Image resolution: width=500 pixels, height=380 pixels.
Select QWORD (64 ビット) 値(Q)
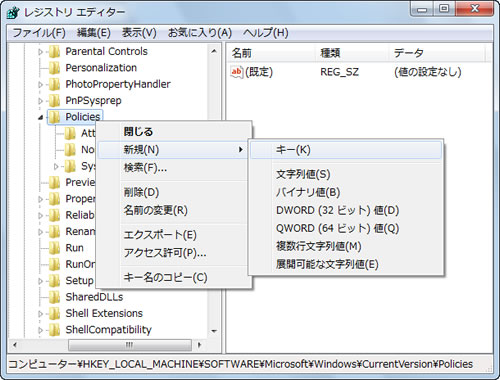[346, 228]
